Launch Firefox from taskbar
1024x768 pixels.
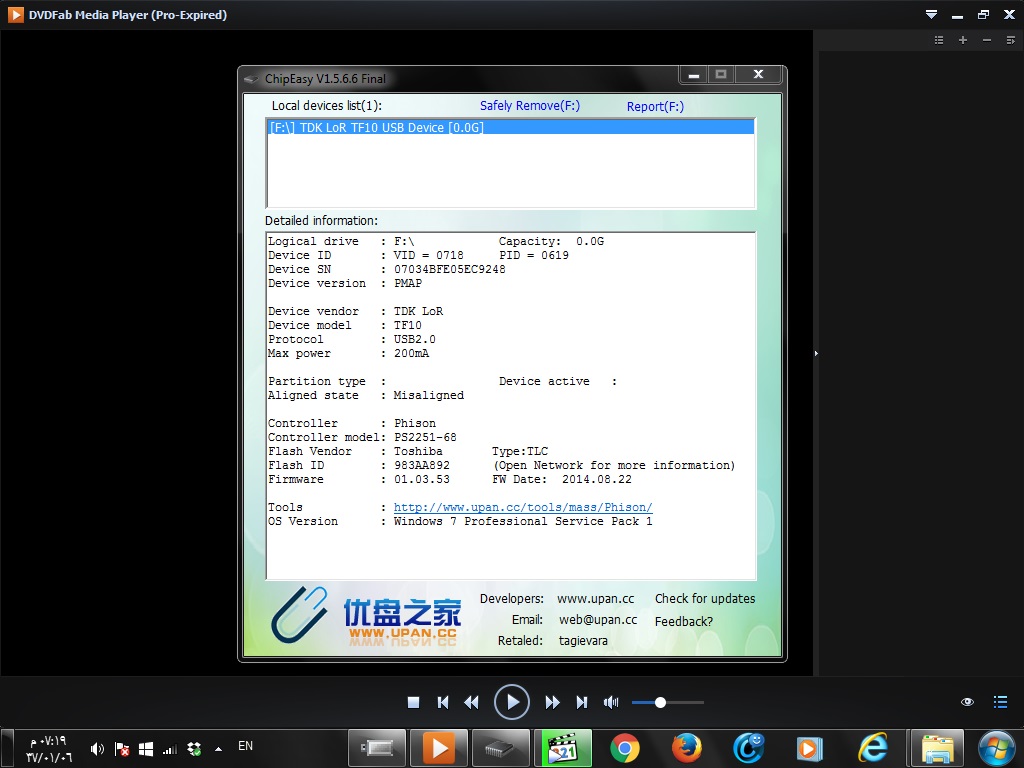pos(686,748)
